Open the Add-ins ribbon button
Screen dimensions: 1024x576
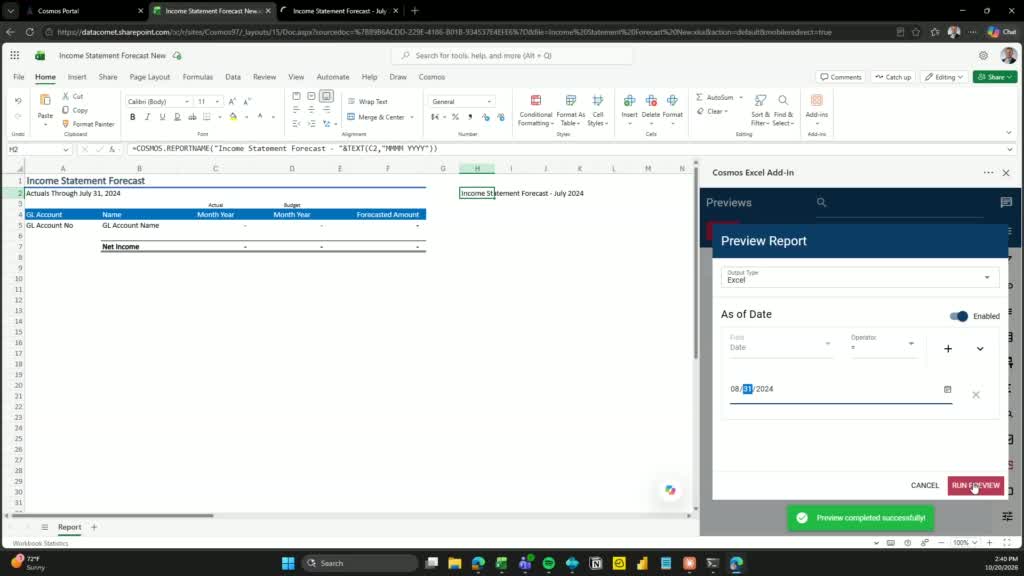coord(816,108)
